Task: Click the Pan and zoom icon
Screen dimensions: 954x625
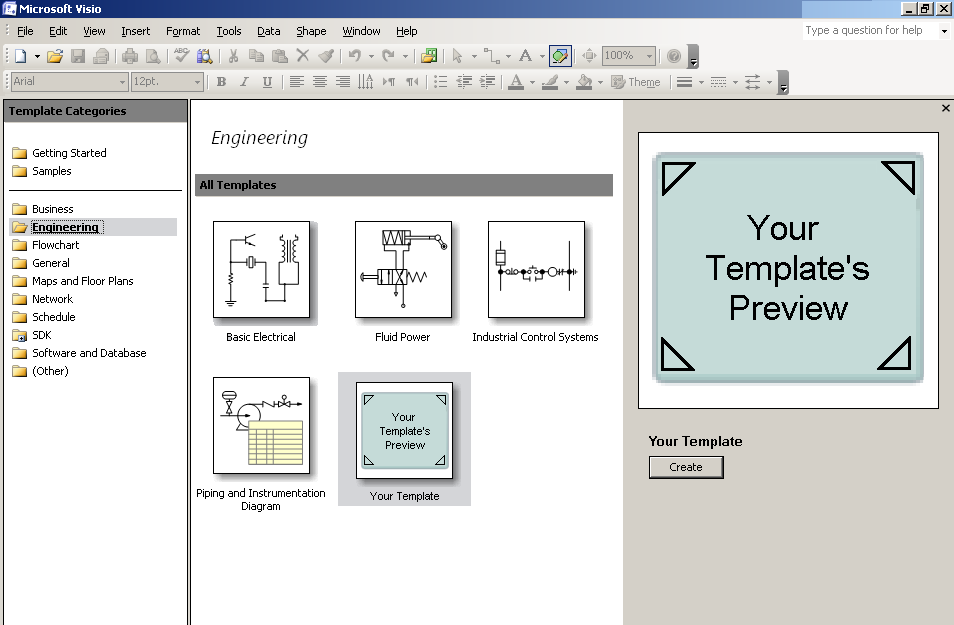Action: coord(589,56)
